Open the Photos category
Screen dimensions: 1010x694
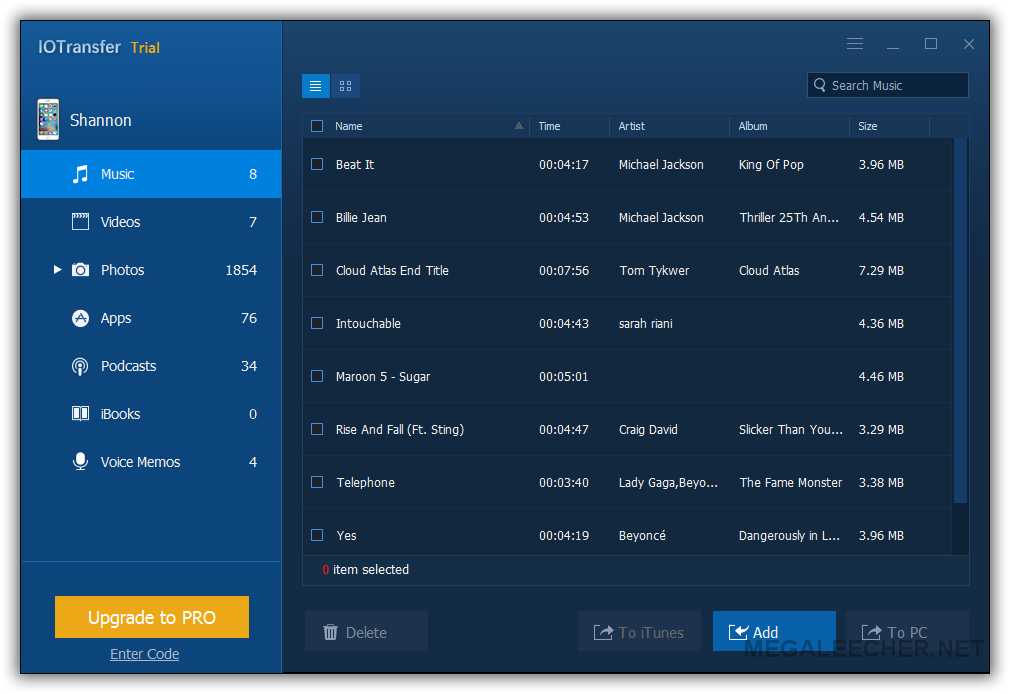pyautogui.click(x=151, y=270)
